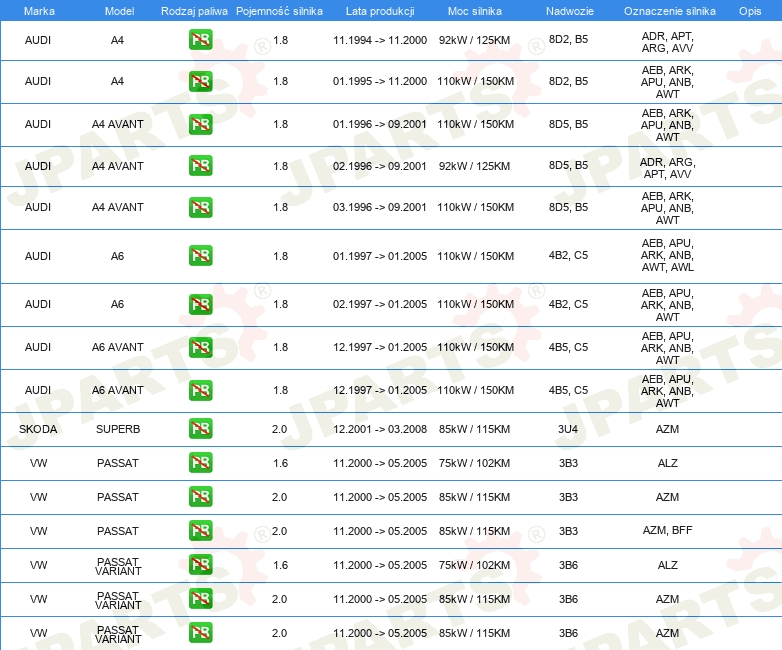
Task: Click the AZM, BFF engine code cell
Action: 667,530
